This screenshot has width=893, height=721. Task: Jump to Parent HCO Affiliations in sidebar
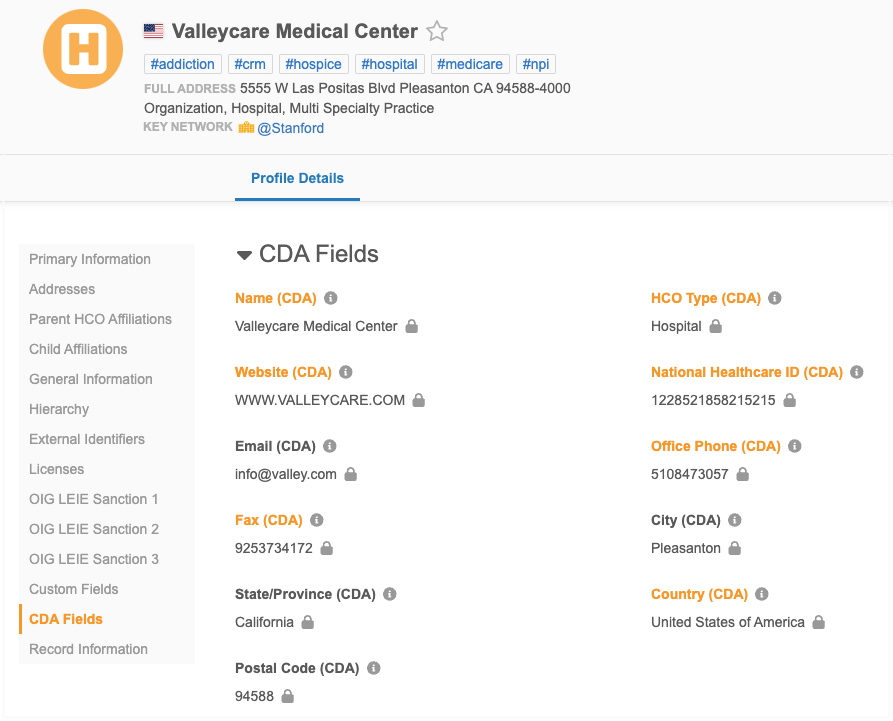coord(100,319)
